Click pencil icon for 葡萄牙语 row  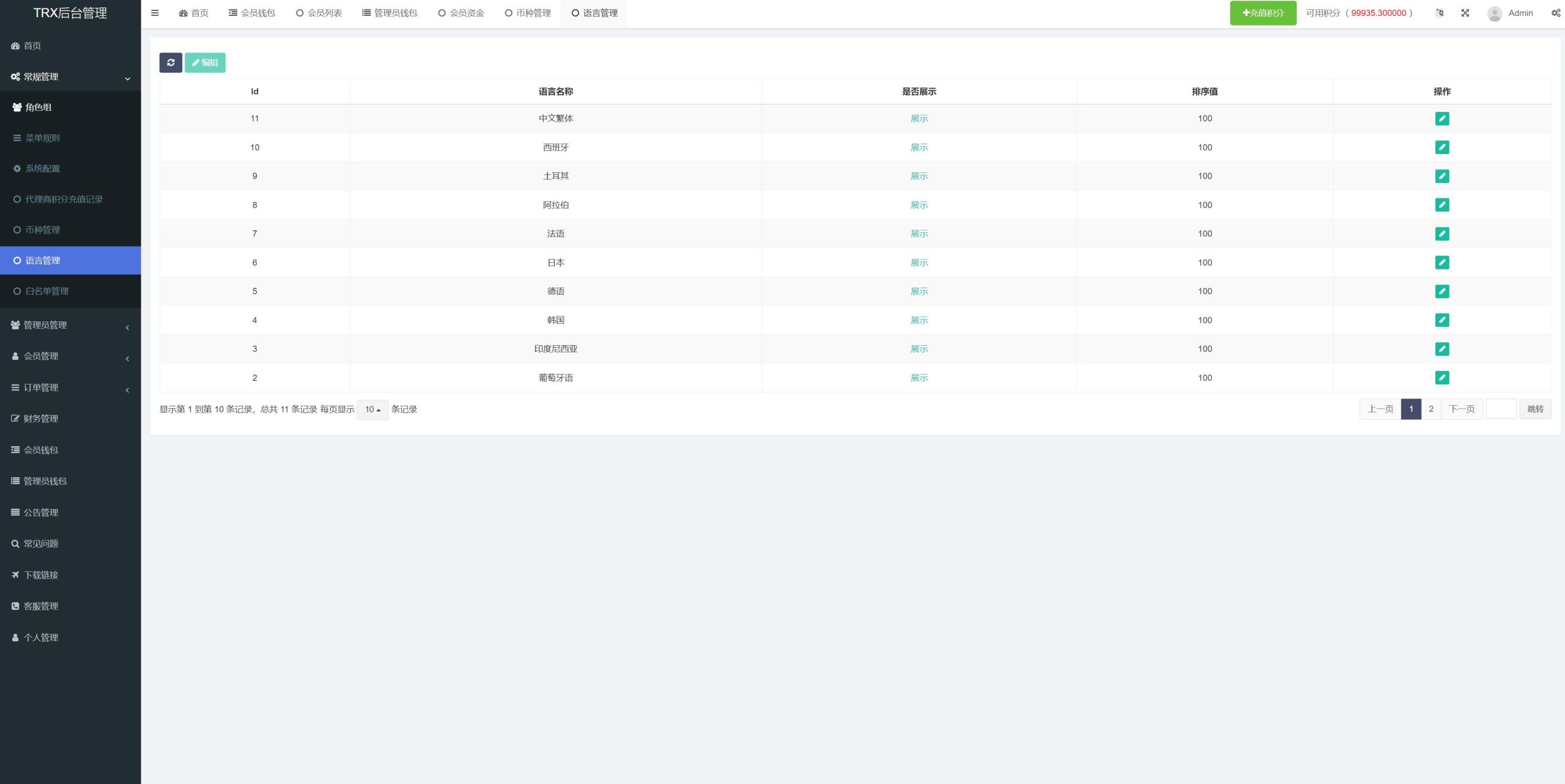1442,378
